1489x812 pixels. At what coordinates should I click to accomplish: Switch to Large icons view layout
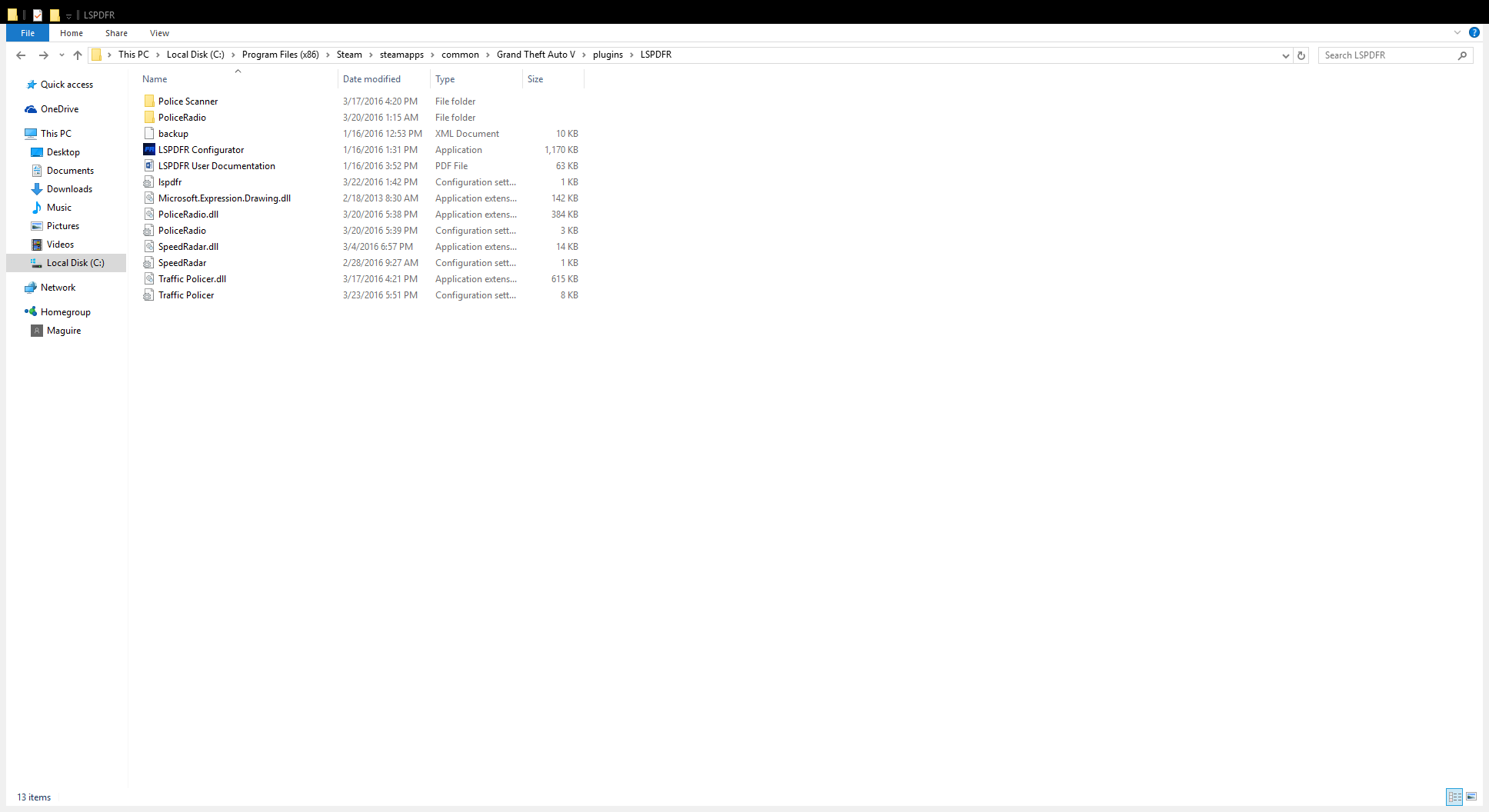(x=1471, y=797)
